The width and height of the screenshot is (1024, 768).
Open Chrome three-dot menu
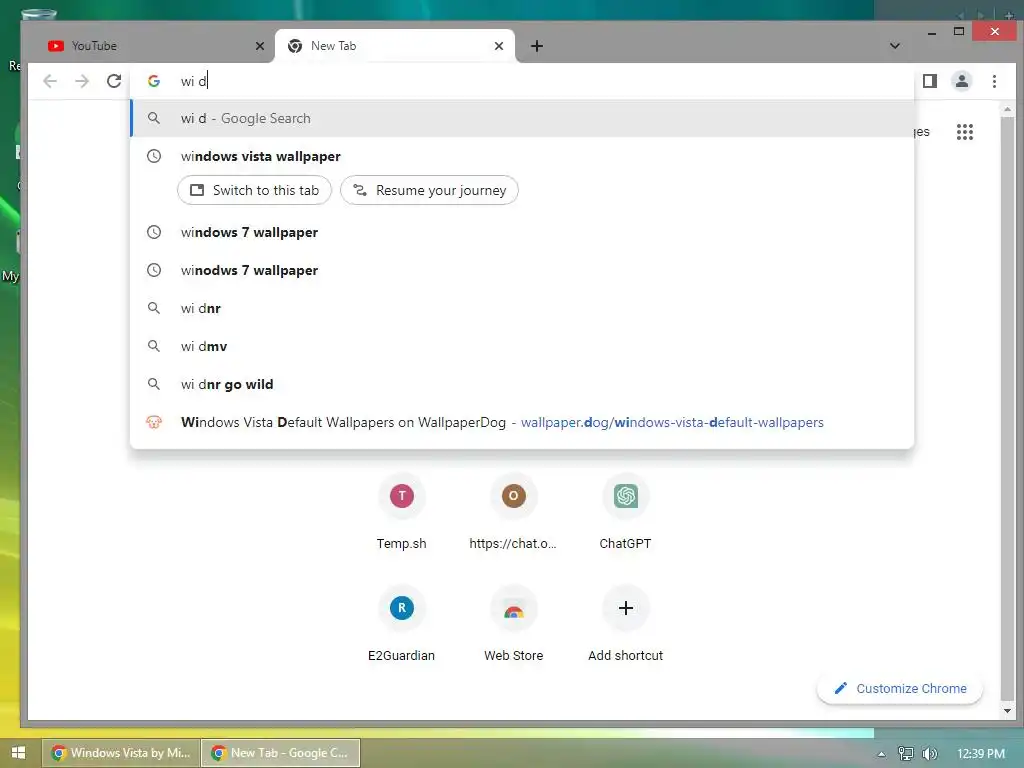click(x=994, y=81)
